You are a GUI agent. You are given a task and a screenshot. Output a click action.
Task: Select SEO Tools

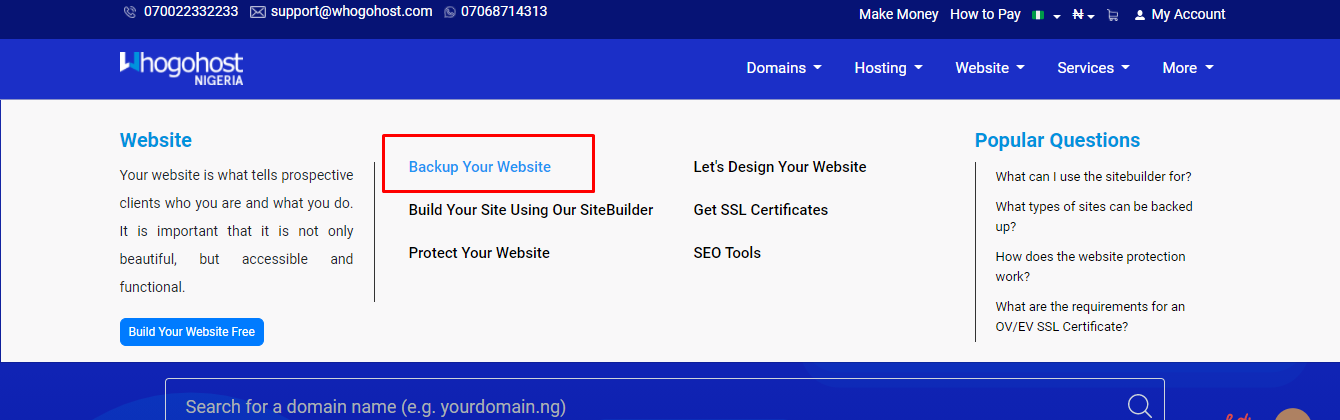[727, 253]
